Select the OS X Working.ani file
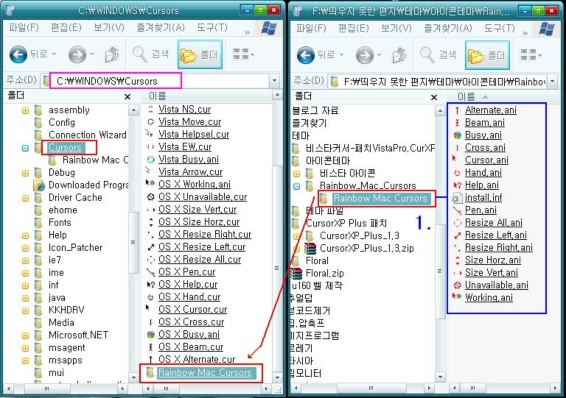Screen dimensions: 566x398 (x=194, y=184)
